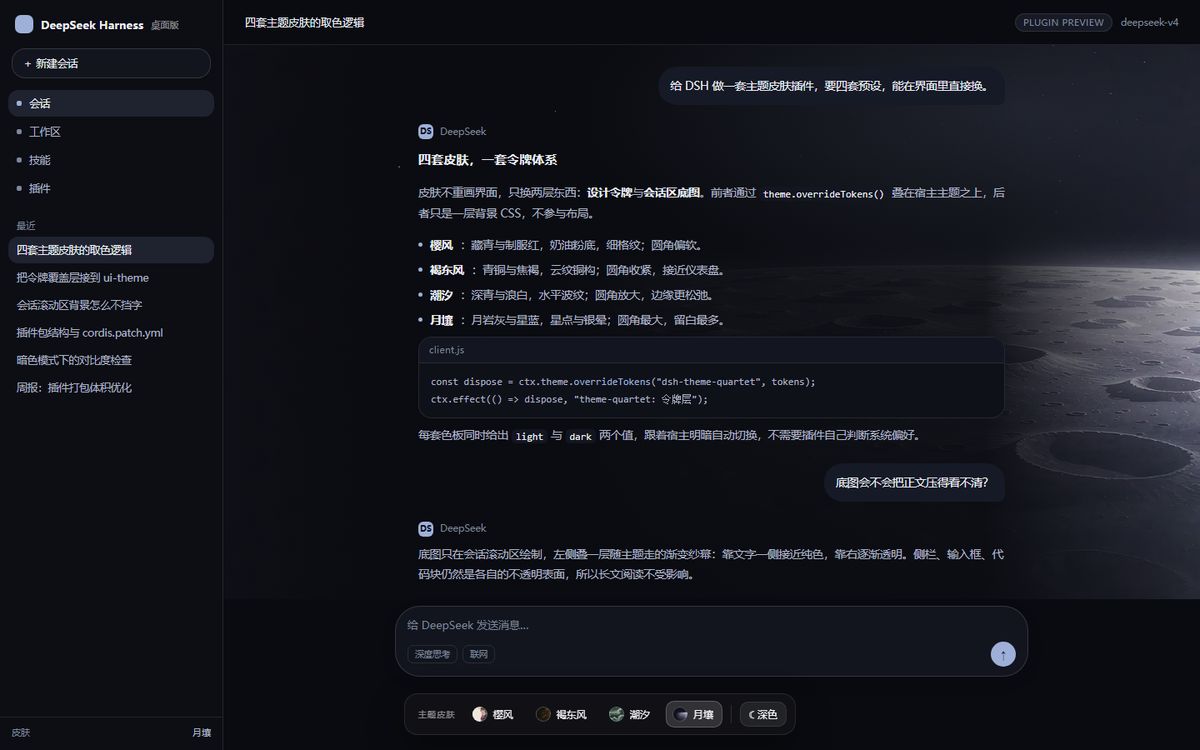Viewport: 1200px width, 750px height.
Task: Focus the 给 DeepSeek 发送消息 input
Action: (x=711, y=625)
